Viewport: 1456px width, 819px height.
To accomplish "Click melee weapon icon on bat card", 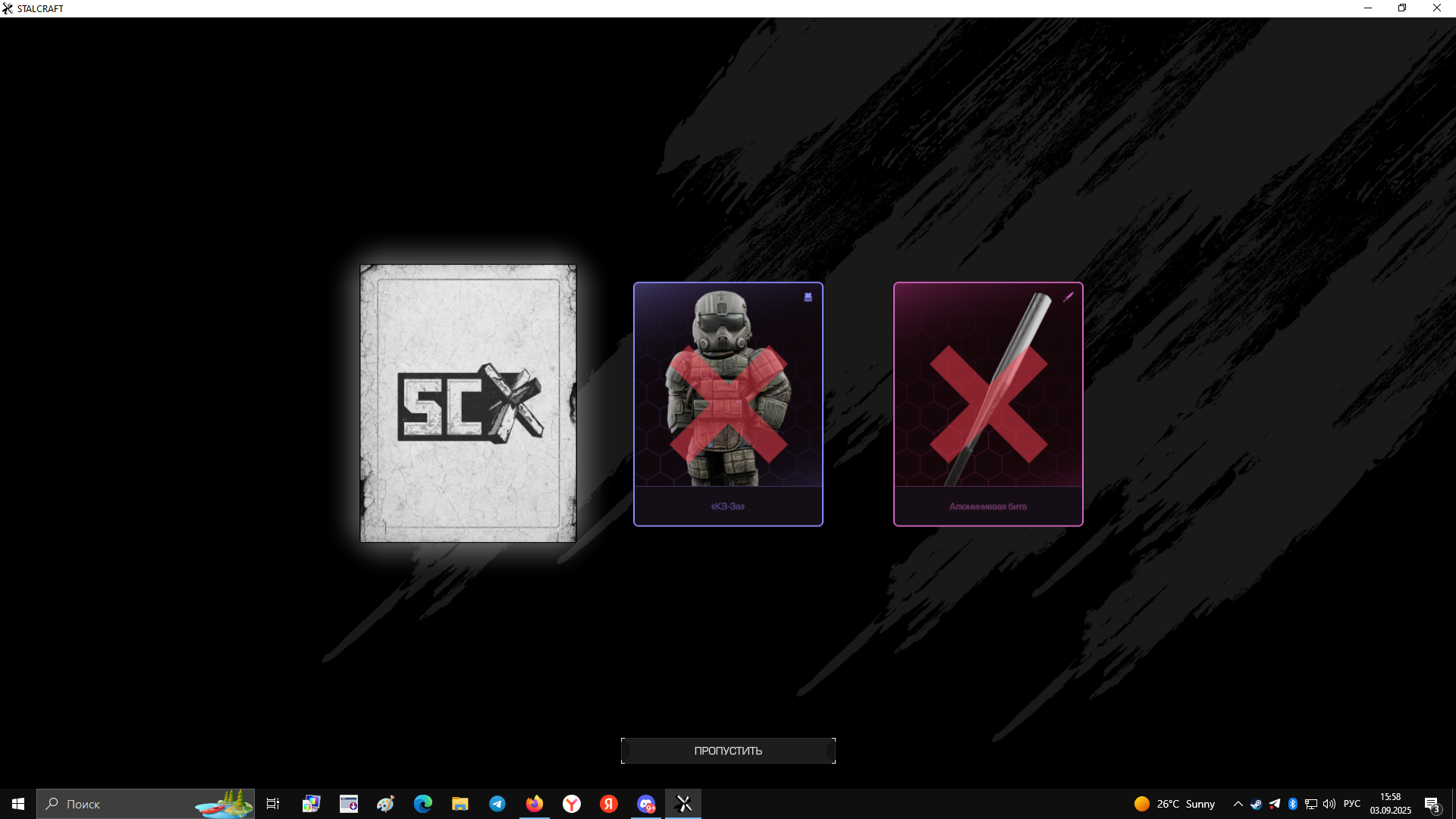I will (x=1068, y=297).
